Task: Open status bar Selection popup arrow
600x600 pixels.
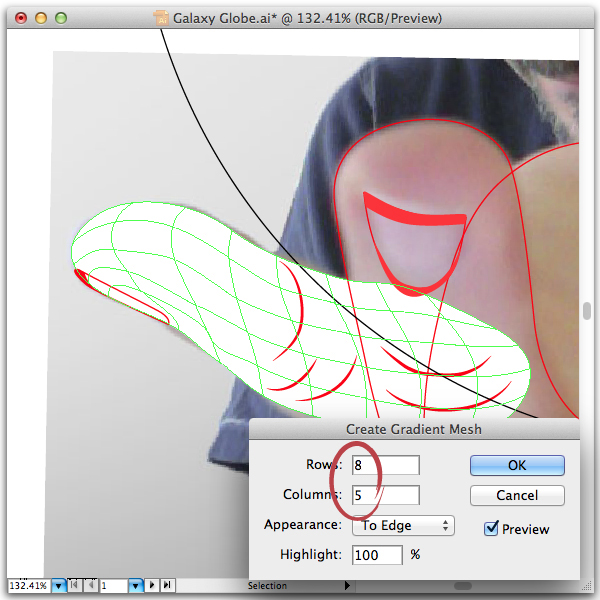Action: (x=347, y=585)
